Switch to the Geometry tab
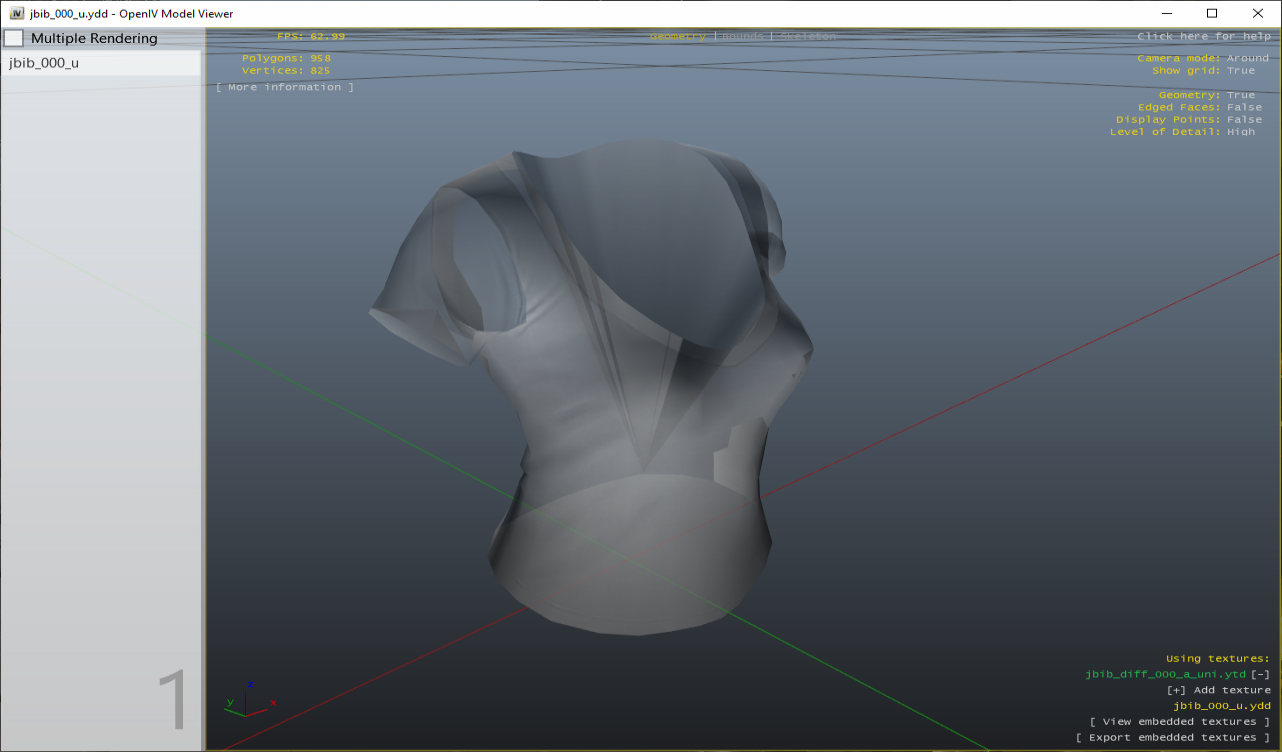 click(x=678, y=36)
